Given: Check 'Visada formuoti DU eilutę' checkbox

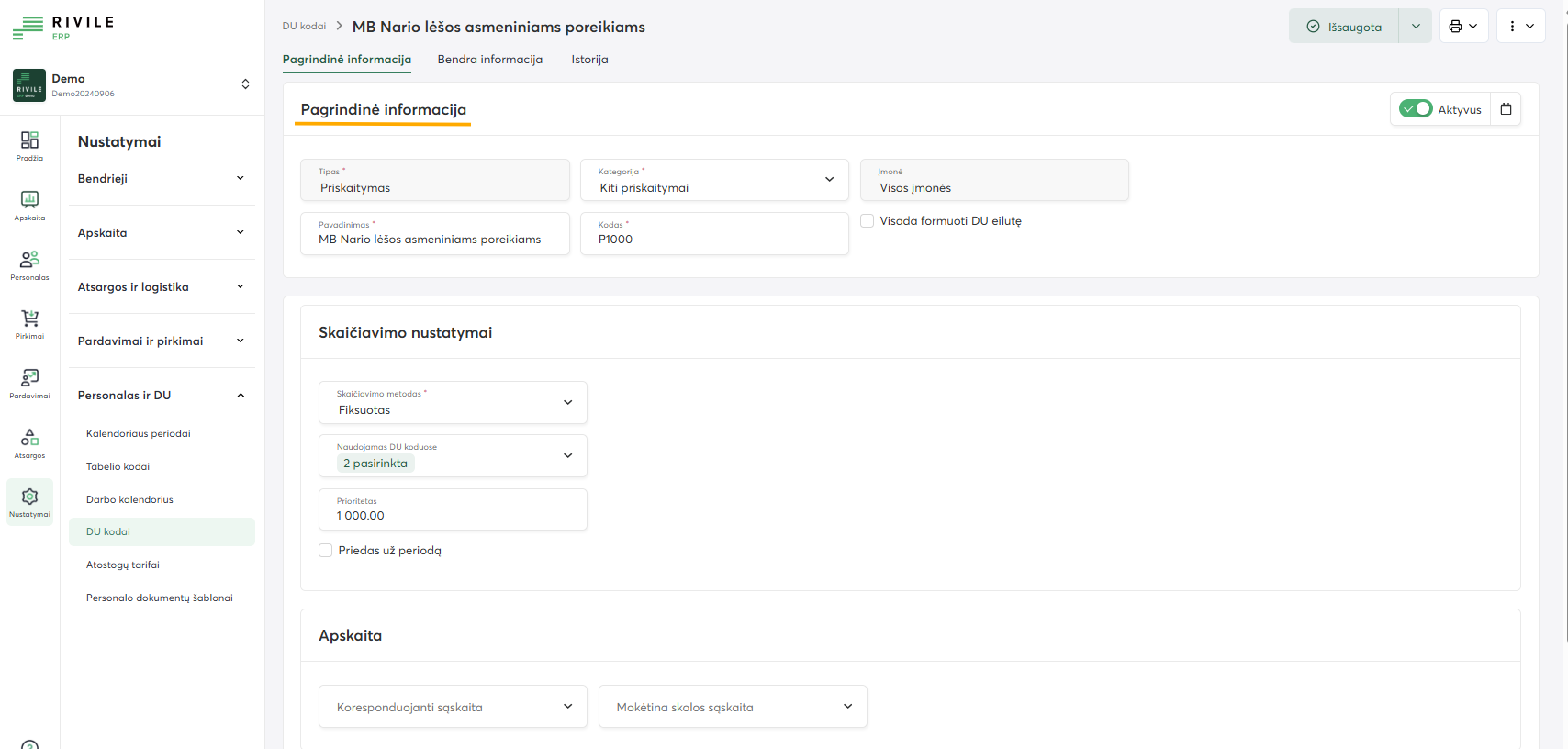Looking at the screenshot, I should click(867, 221).
